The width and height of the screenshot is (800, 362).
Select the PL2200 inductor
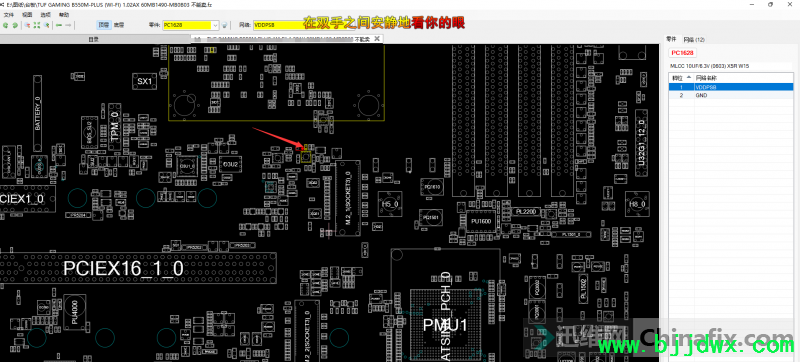pos(525,211)
